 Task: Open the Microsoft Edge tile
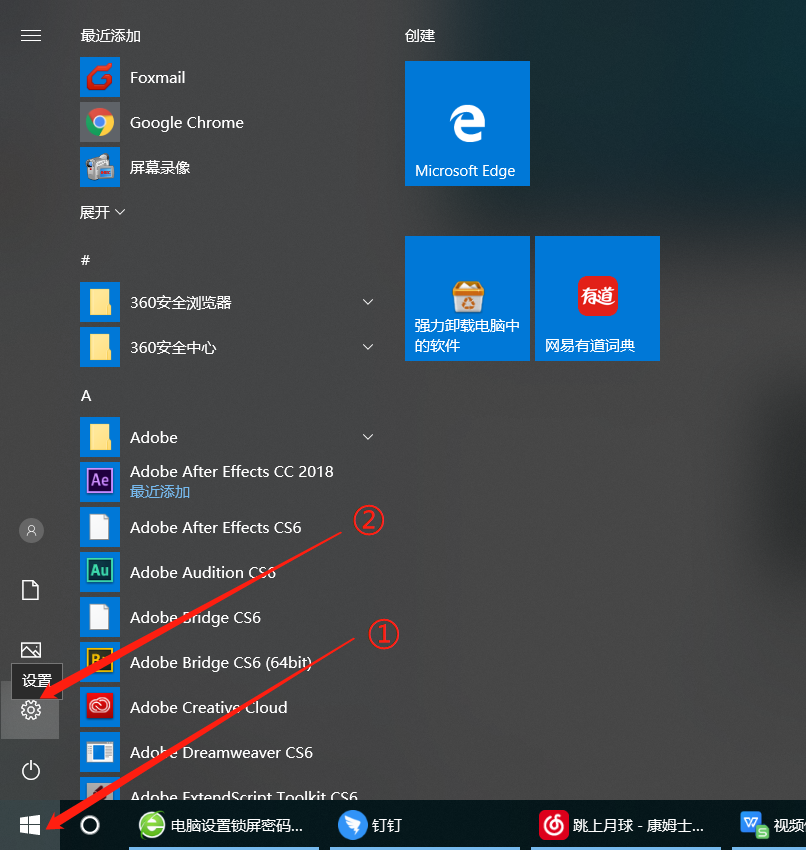(467, 123)
